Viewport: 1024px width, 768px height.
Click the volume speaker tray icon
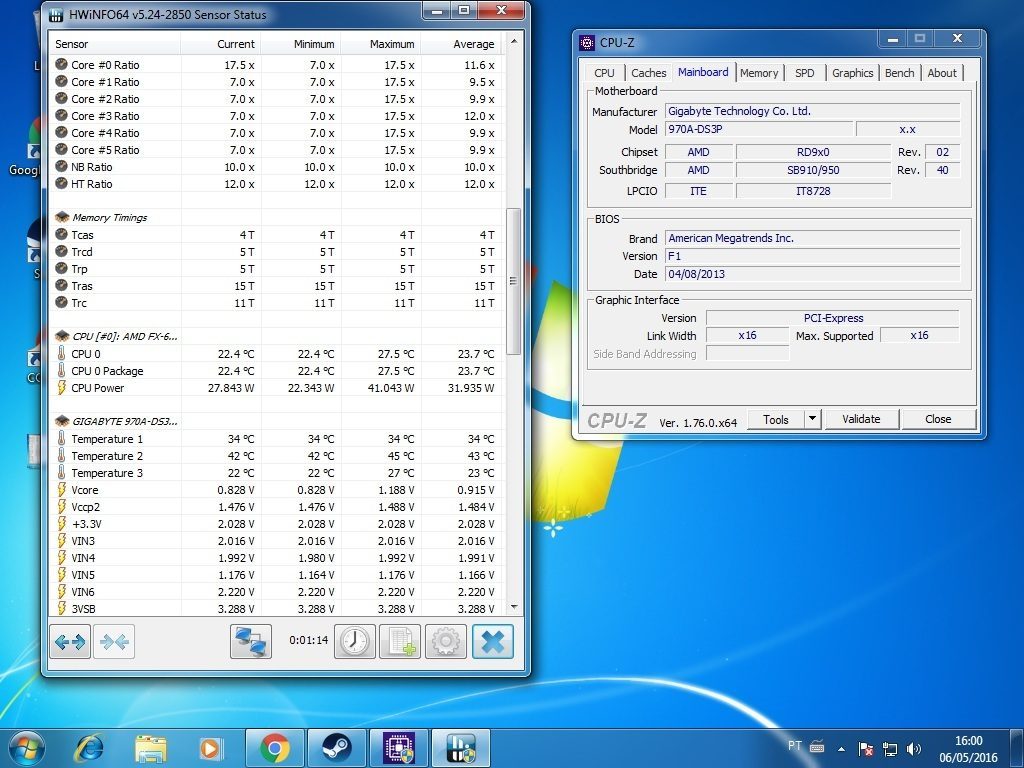[914, 749]
